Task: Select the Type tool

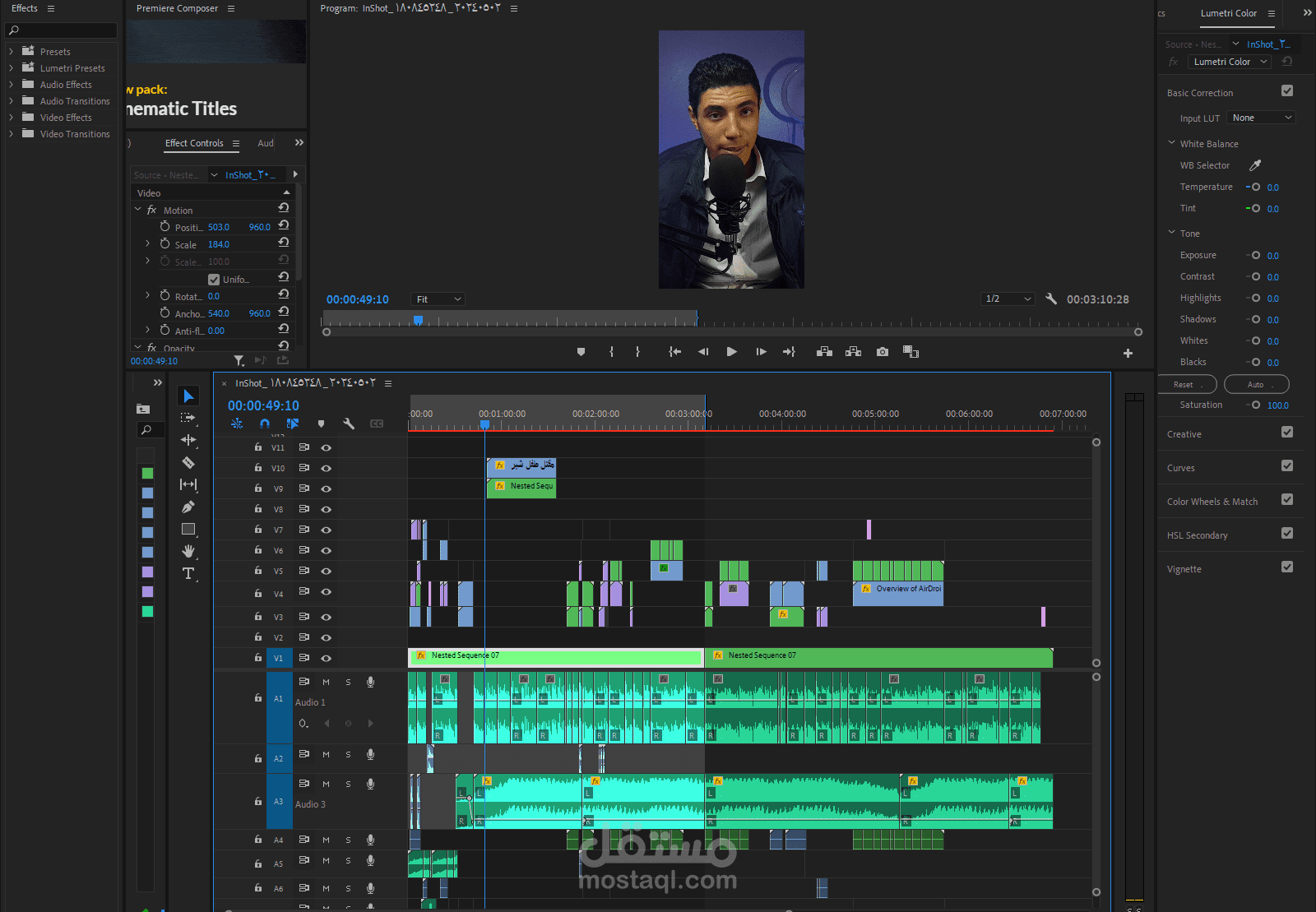Action: 188,573
